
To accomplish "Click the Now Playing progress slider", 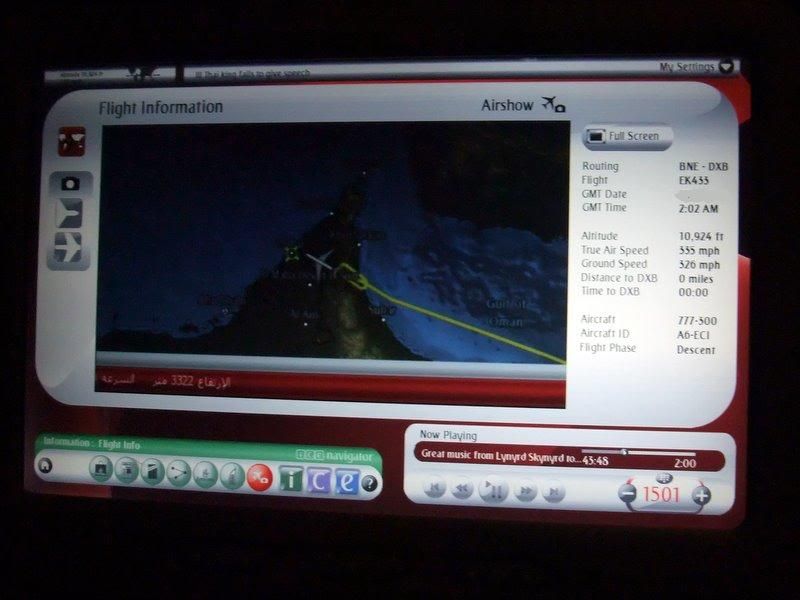I will [638, 453].
